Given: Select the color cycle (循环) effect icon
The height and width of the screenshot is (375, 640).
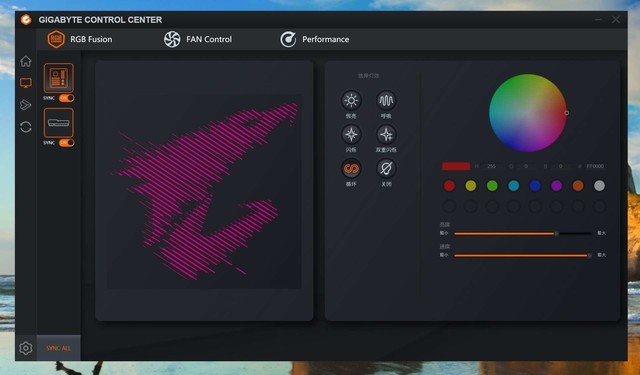Looking at the screenshot, I should point(351,168).
